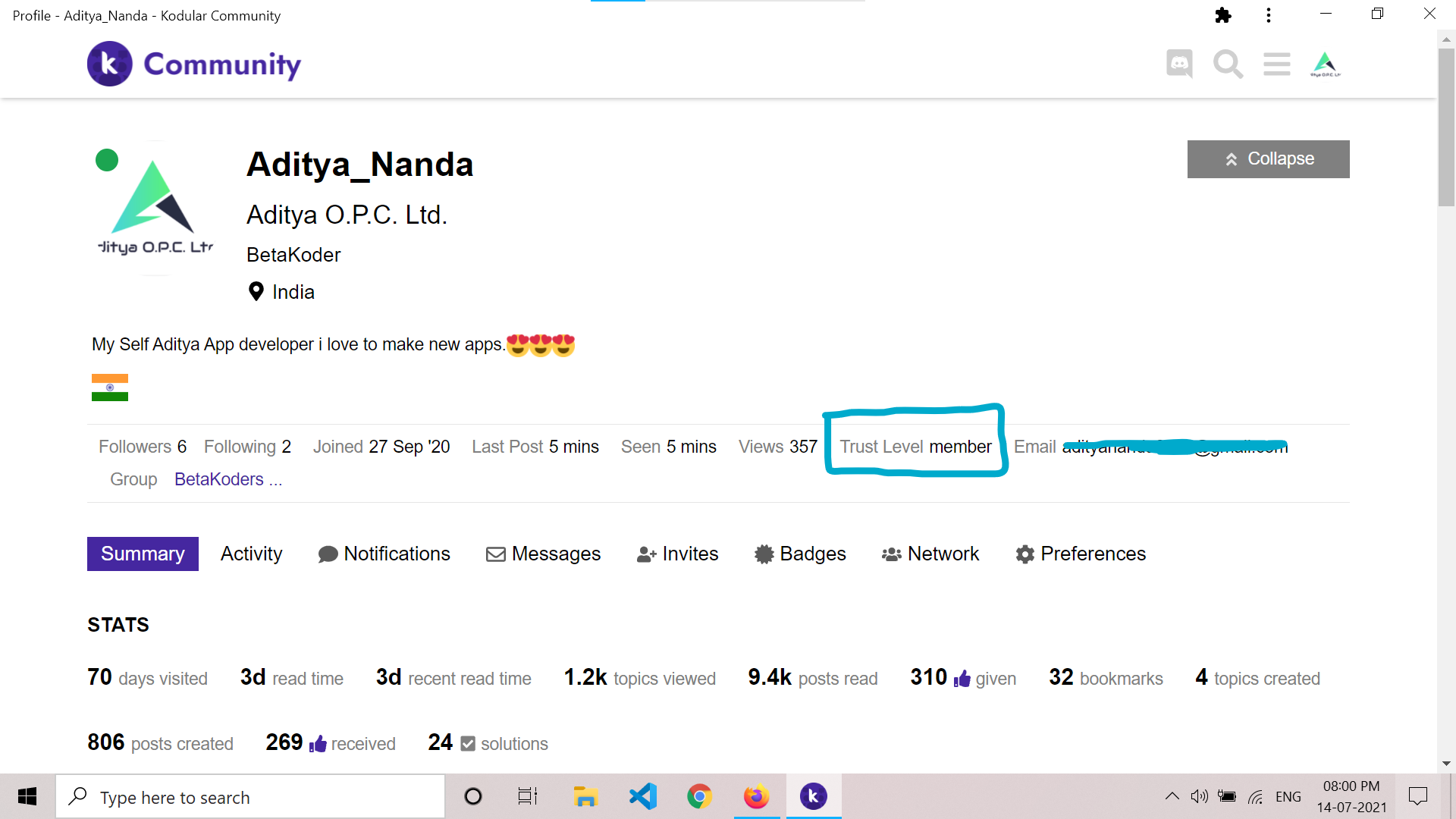The height and width of the screenshot is (819, 1456).
Task: Open the Discord chat icon in header
Action: click(1179, 64)
